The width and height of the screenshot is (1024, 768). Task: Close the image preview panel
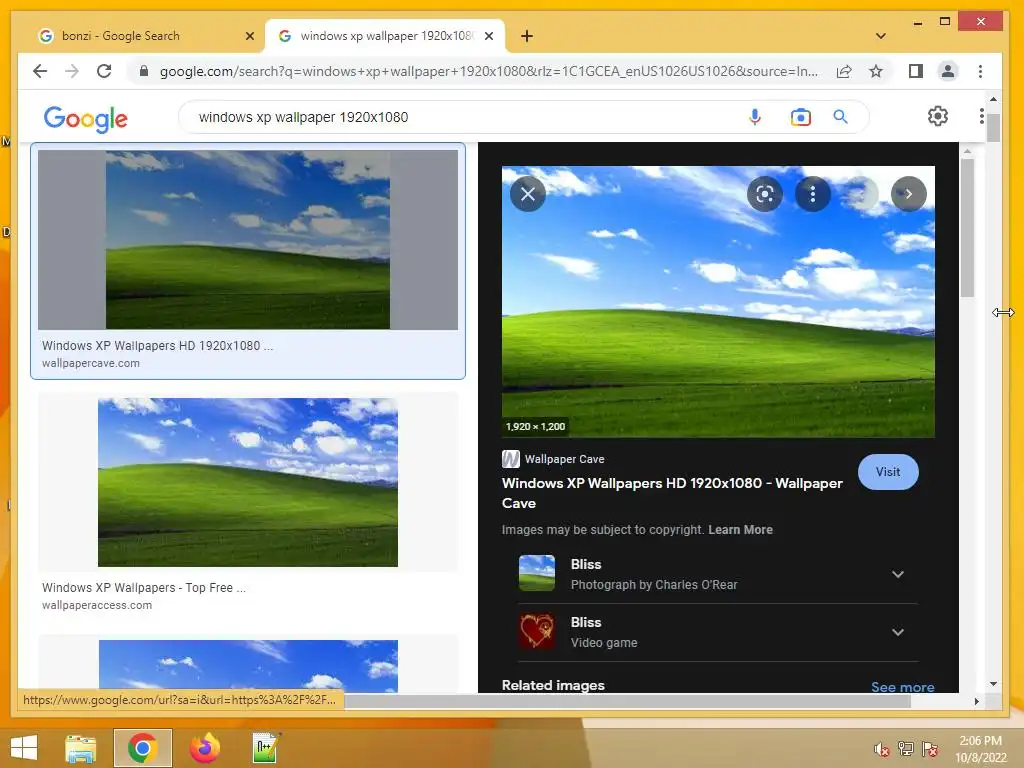pos(528,194)
